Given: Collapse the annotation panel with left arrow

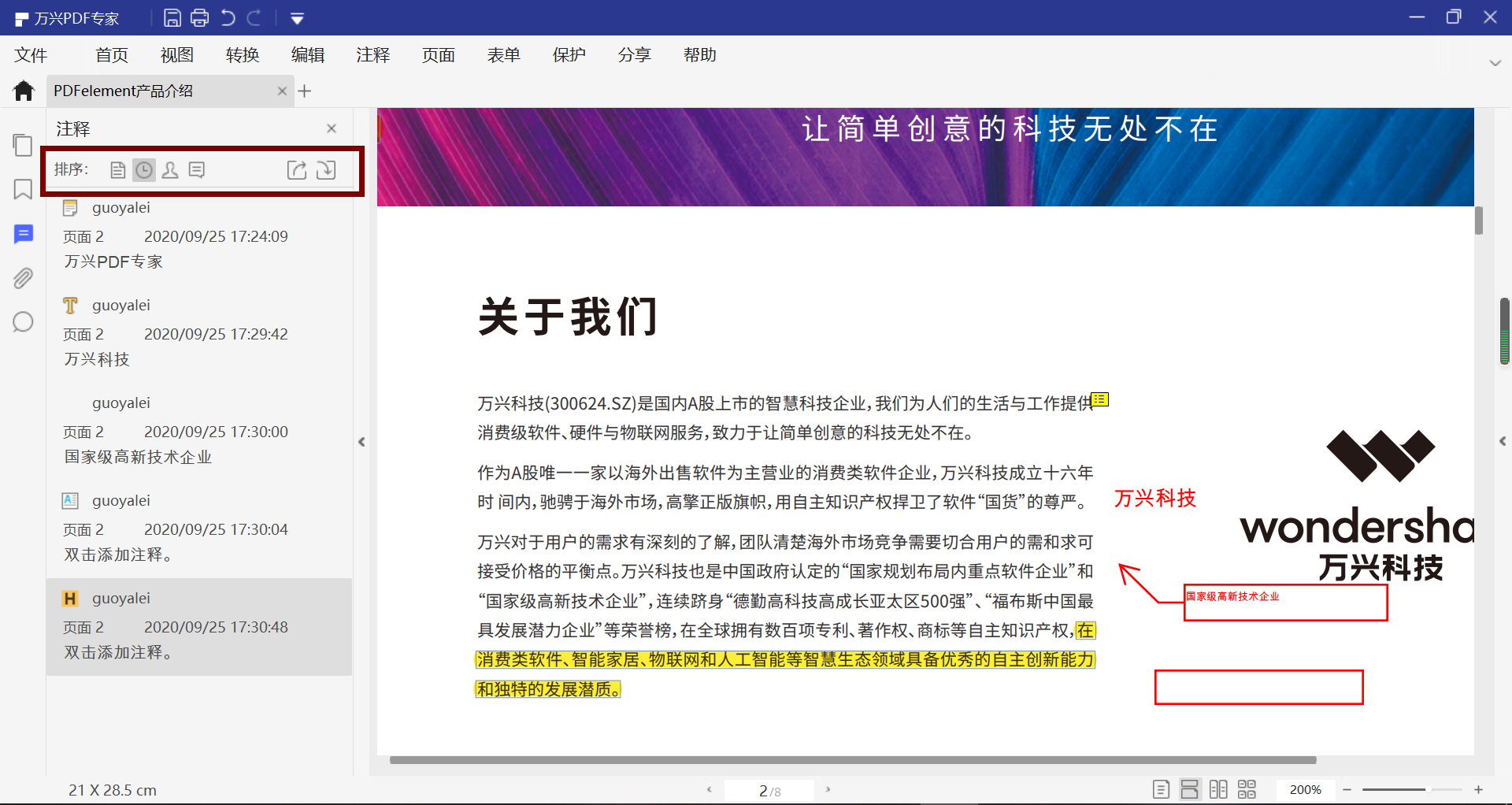Looking at the screenshot, I should pos(361,442).
